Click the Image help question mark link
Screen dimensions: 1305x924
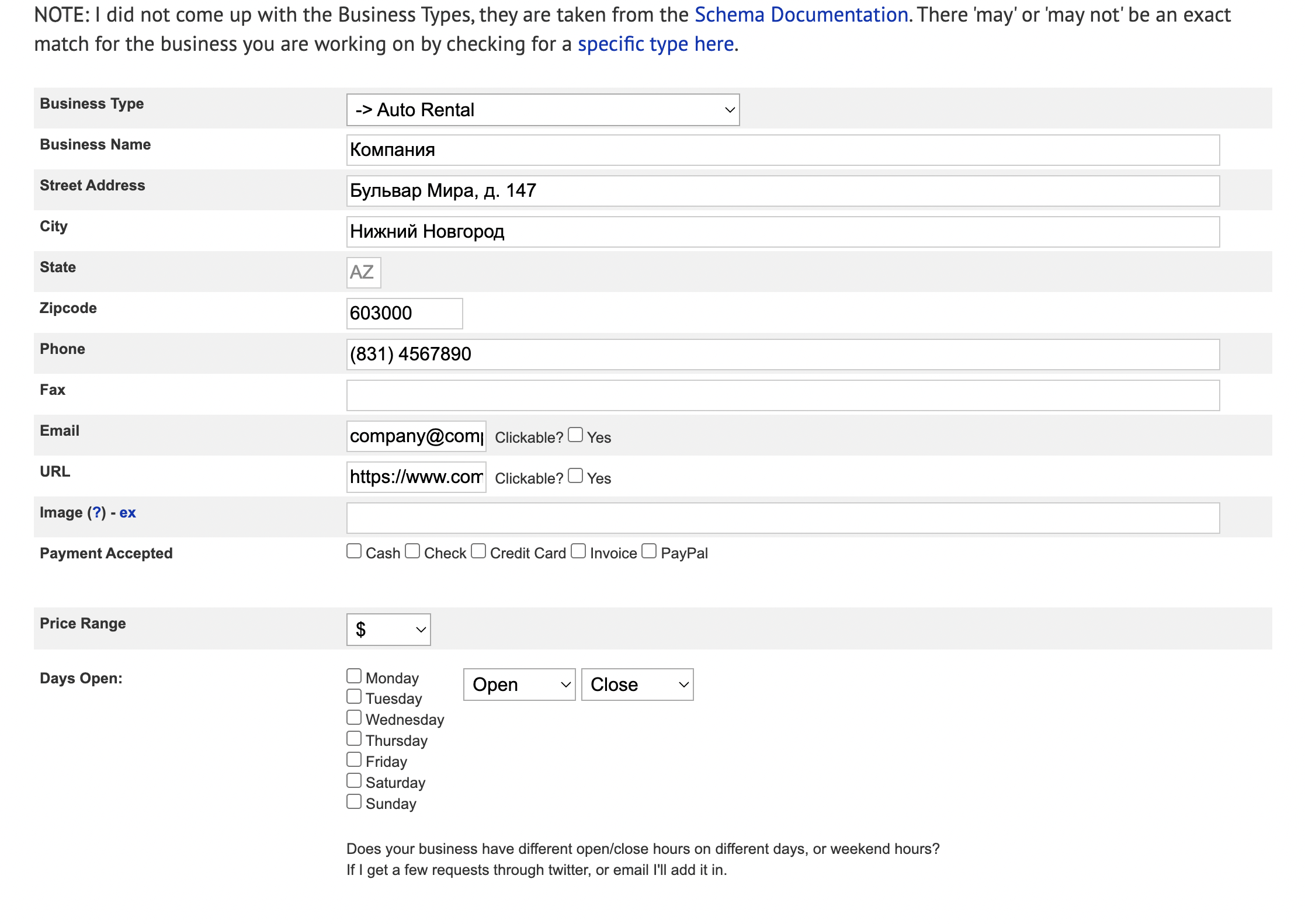(x=97, y=513)
